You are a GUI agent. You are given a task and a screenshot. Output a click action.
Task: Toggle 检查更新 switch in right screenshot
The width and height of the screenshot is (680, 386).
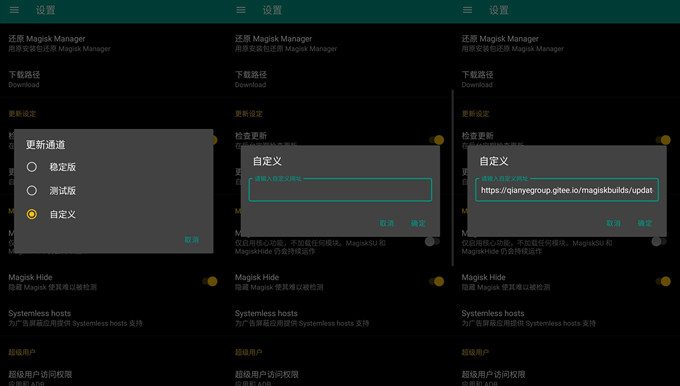click(663, 140)
